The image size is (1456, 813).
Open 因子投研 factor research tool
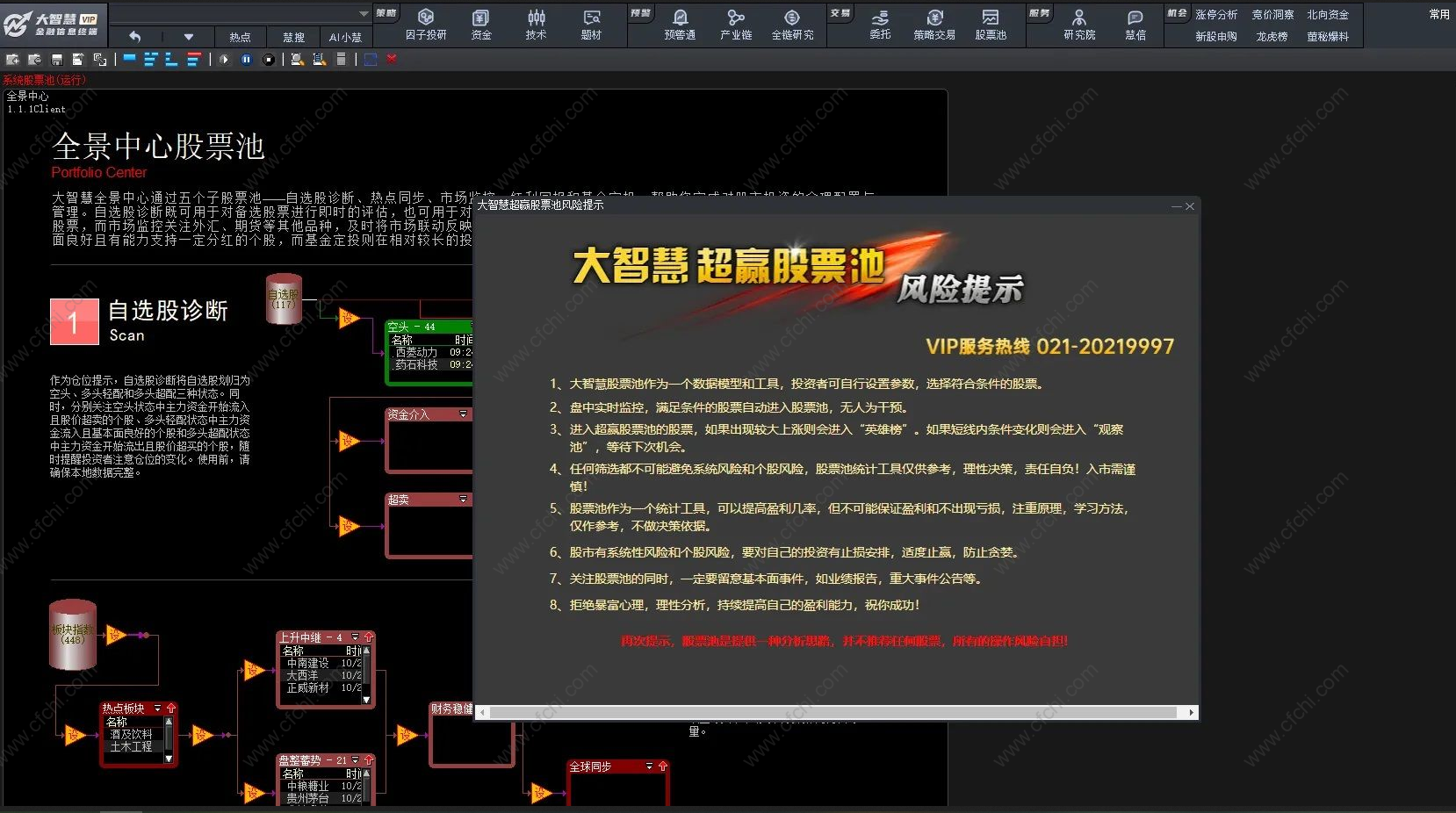pyautogui.click(x=426, y=24)
